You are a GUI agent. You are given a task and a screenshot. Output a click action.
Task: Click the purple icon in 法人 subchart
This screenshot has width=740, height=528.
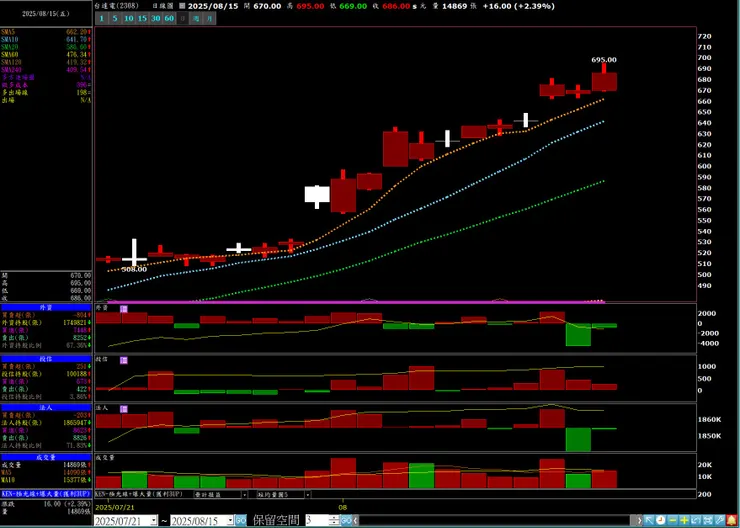(124, 409)
